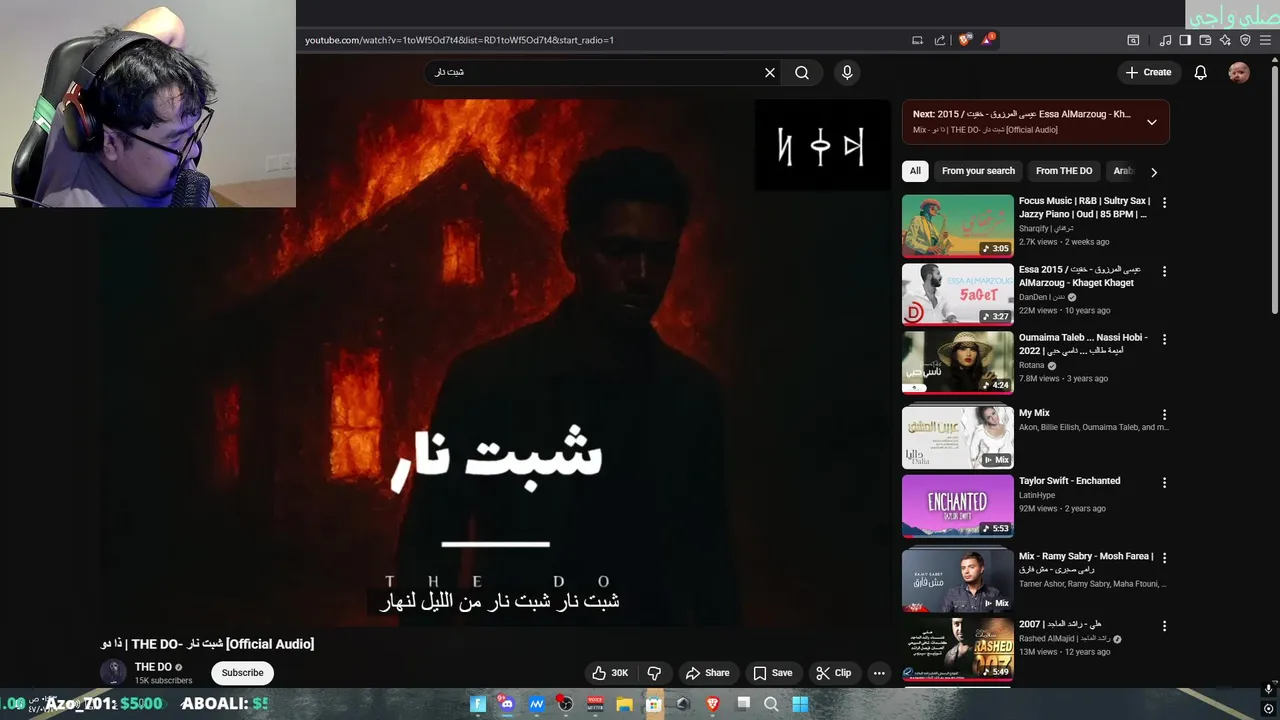Open Windows taskbar search magnifier
The image size is (1280, 720).
tap(772, 704)
